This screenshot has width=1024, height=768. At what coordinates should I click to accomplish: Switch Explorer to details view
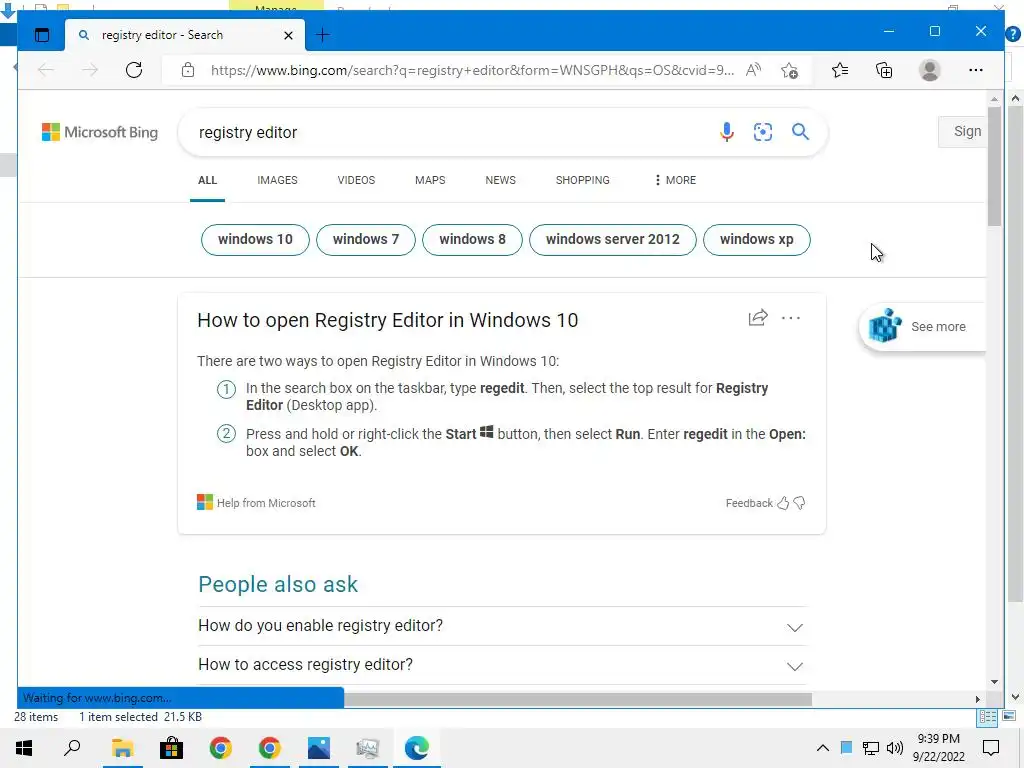(987, 717)
